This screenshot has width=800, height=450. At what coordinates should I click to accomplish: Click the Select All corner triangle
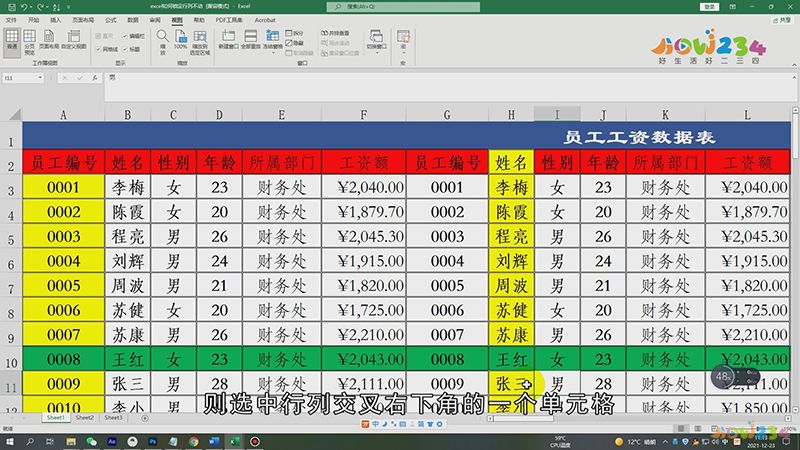15,114
